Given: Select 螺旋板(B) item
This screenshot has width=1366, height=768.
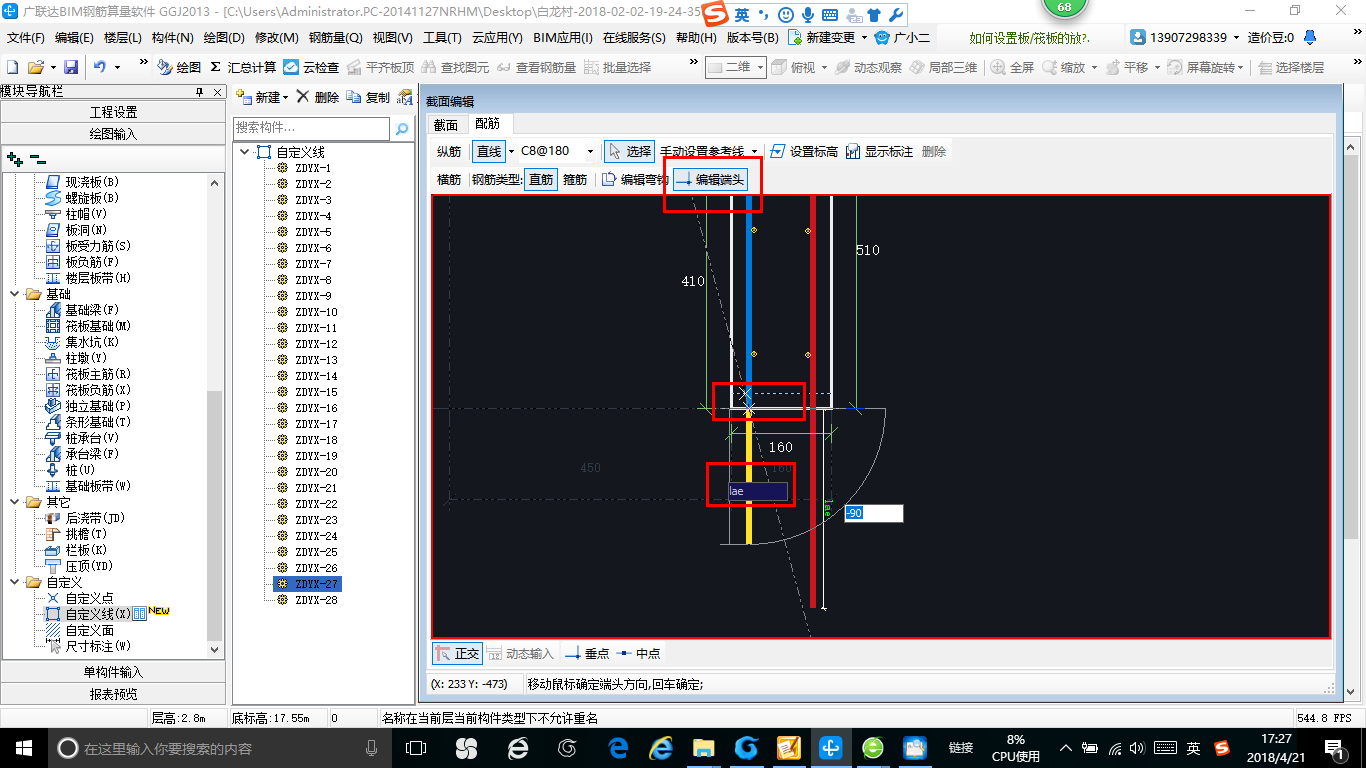Looking at the screenshot, I should pos(82,198).
